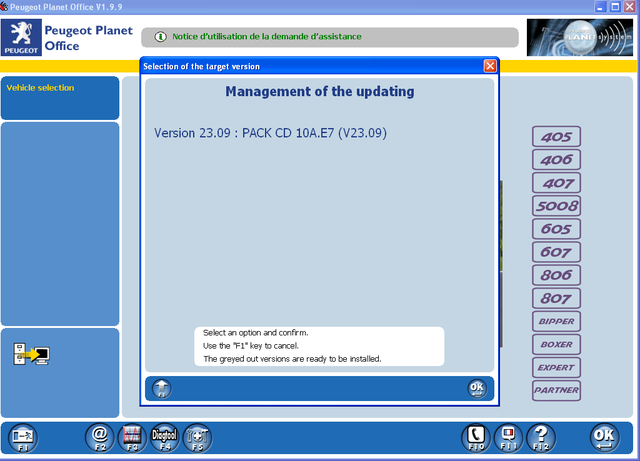
Task: Click the 'Select an option and confirm.' text
Action: (256, 333)
